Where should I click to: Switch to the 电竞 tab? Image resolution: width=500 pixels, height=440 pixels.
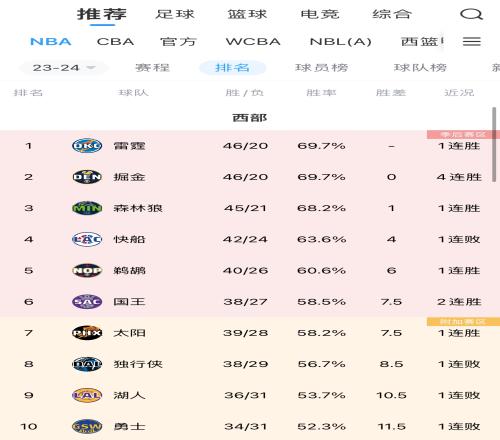(x=320, y=14)
